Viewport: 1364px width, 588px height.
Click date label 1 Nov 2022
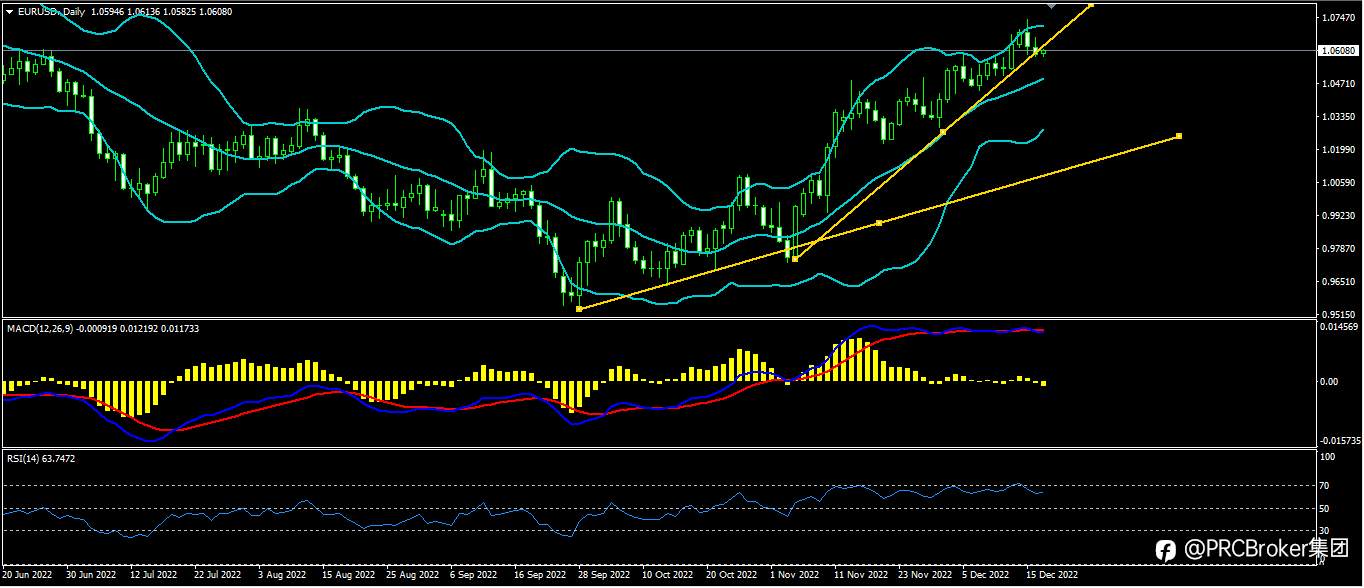click(x=795, y=576)
